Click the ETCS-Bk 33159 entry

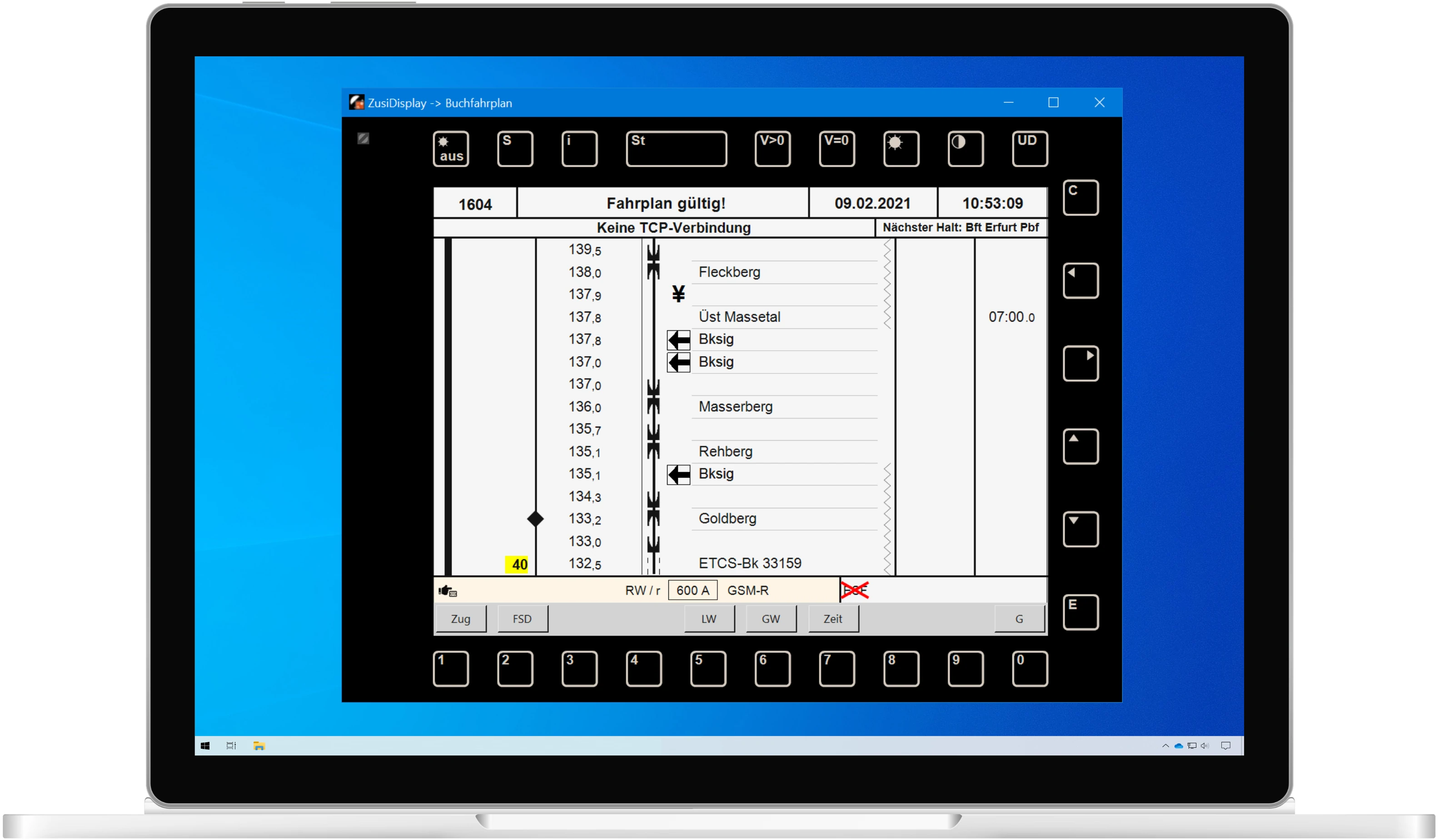(x=750, y=563)
